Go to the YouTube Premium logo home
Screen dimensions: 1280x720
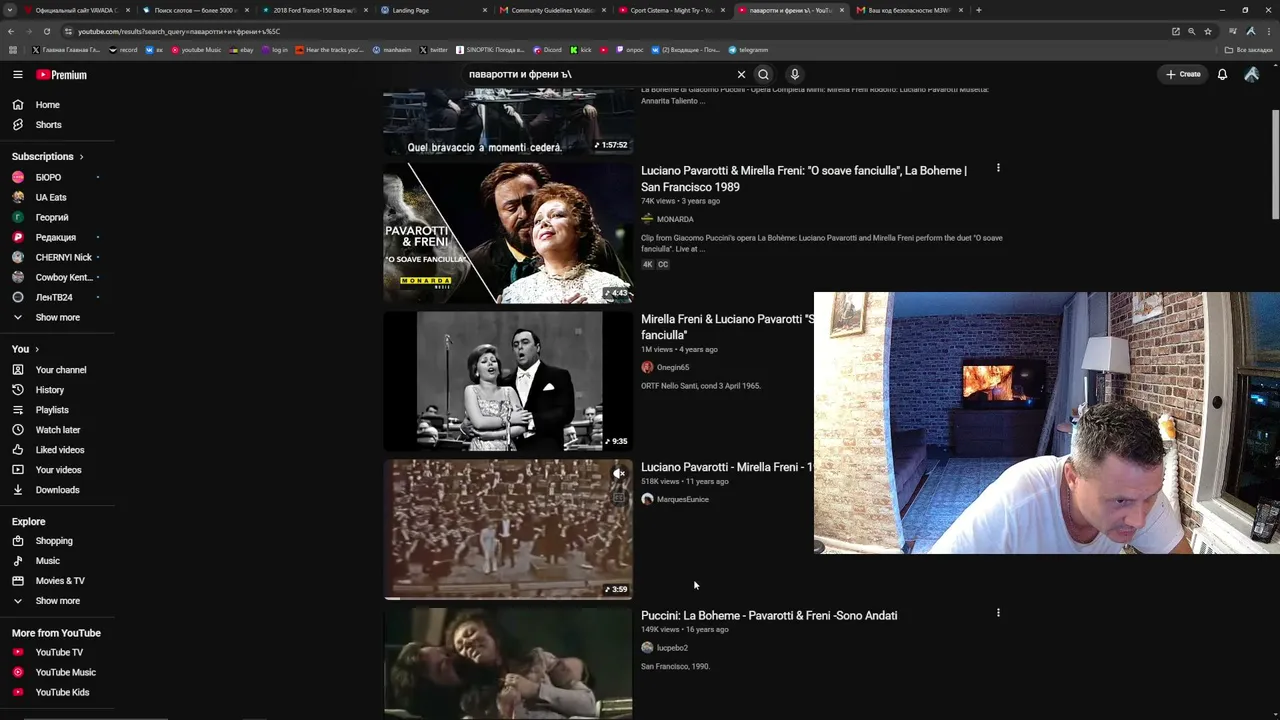pyautogui.click(x=62, y=75)
